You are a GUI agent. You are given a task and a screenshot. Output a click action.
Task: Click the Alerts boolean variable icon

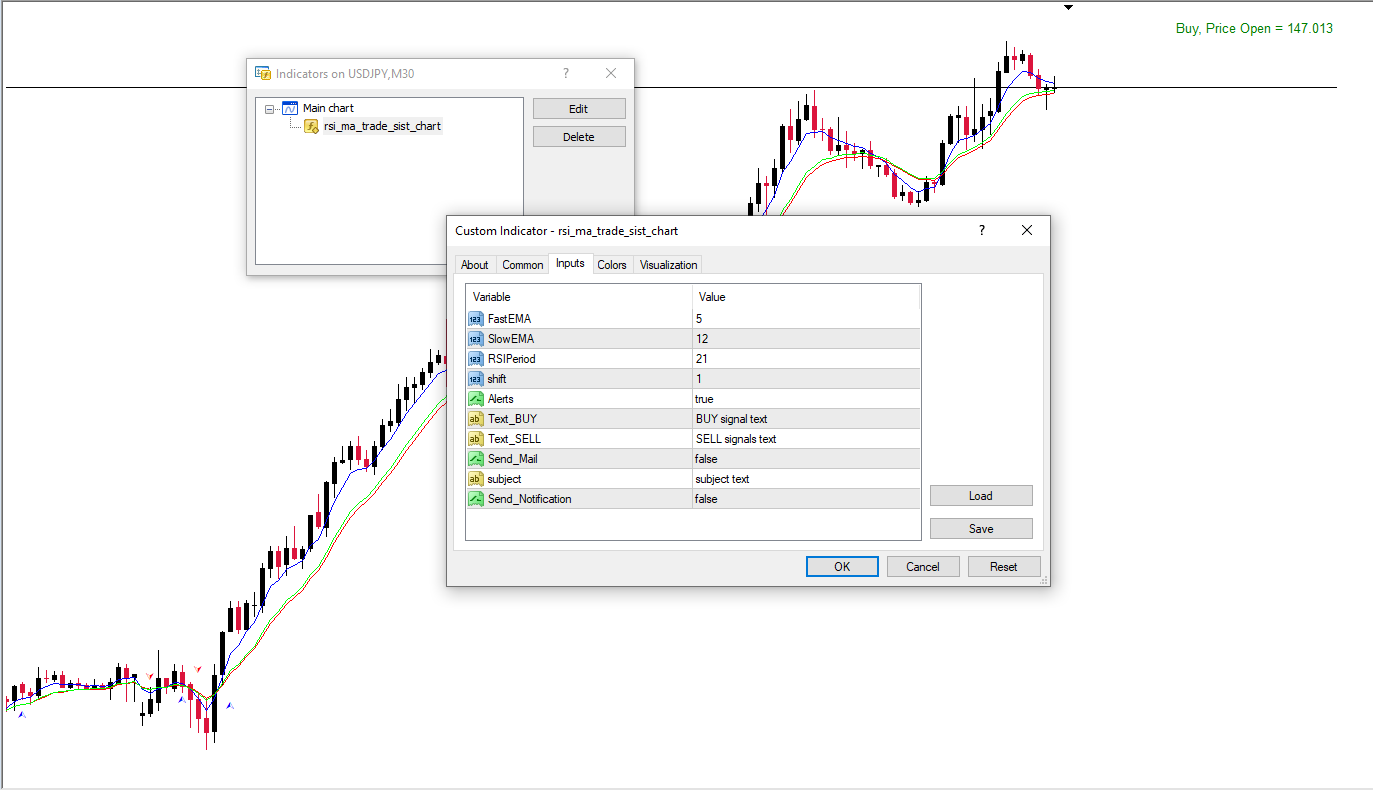pos(475,399)
